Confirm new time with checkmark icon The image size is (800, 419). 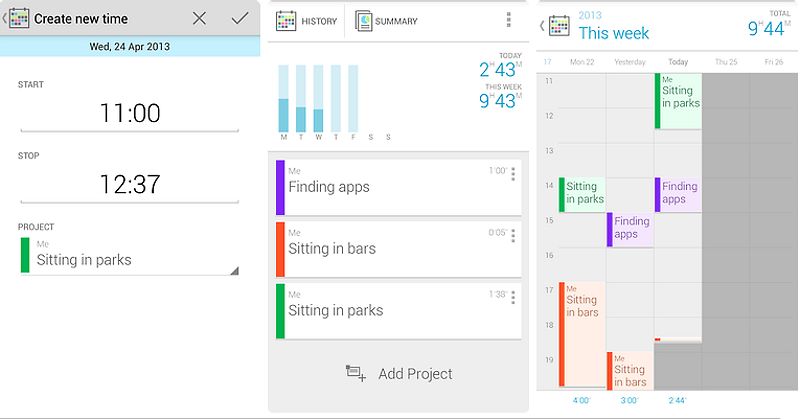tap(240, 19)
